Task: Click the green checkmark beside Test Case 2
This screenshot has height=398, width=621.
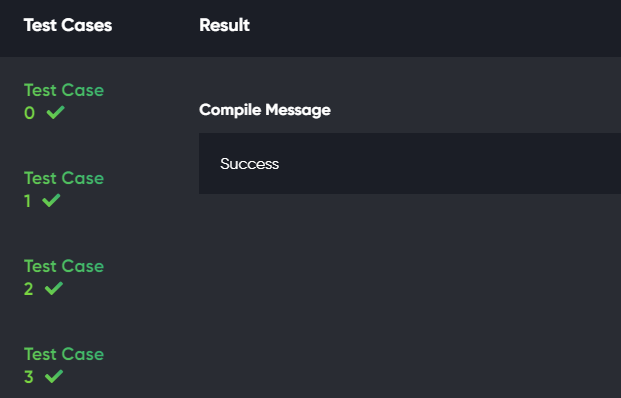Action: [54, 288]
